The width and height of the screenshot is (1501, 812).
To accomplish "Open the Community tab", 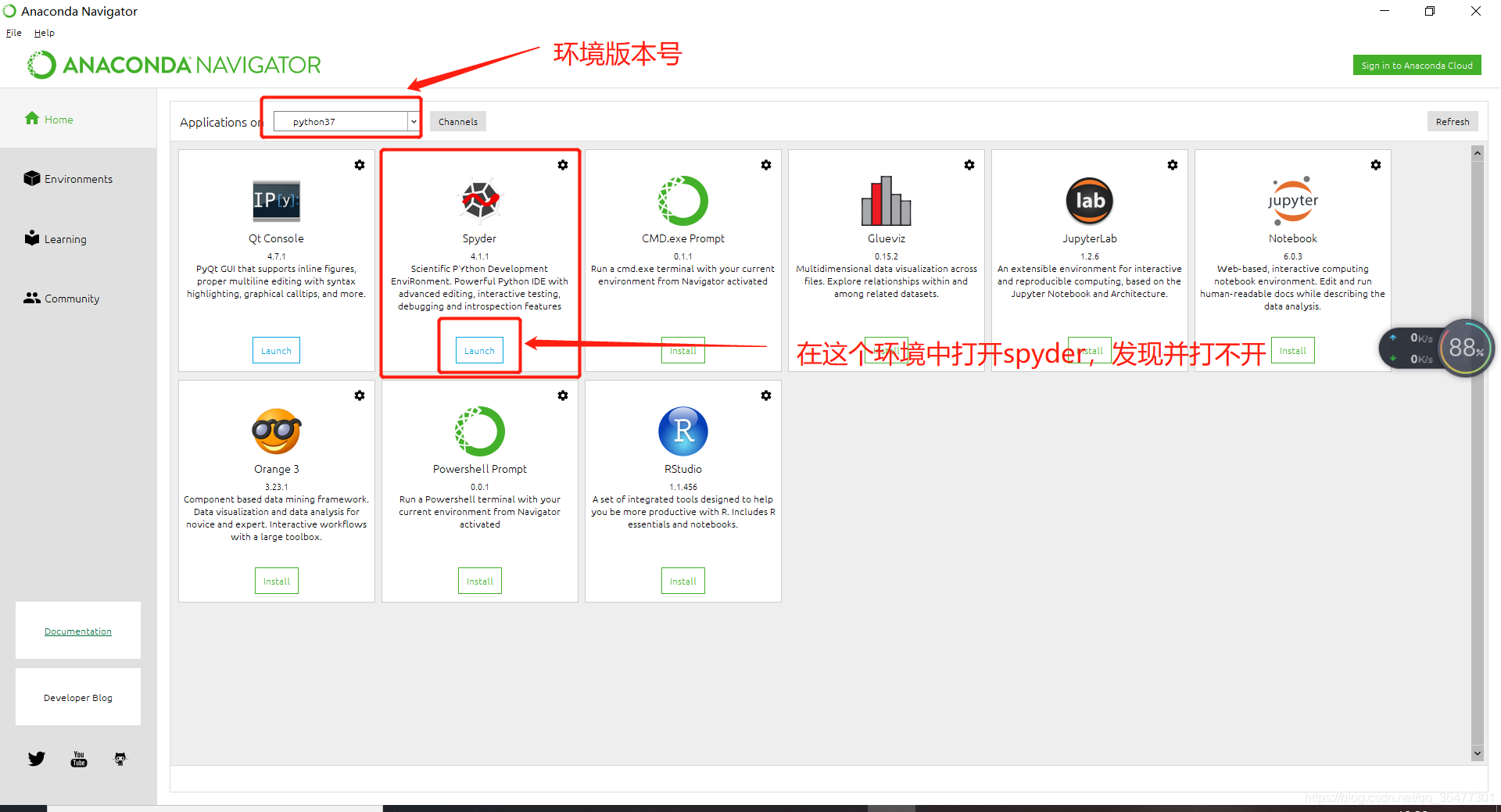I will (62, 299).
